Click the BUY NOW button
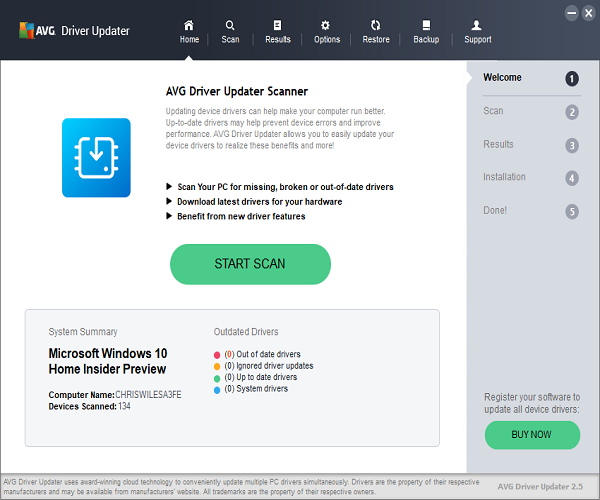 click(x=532, y=435)
